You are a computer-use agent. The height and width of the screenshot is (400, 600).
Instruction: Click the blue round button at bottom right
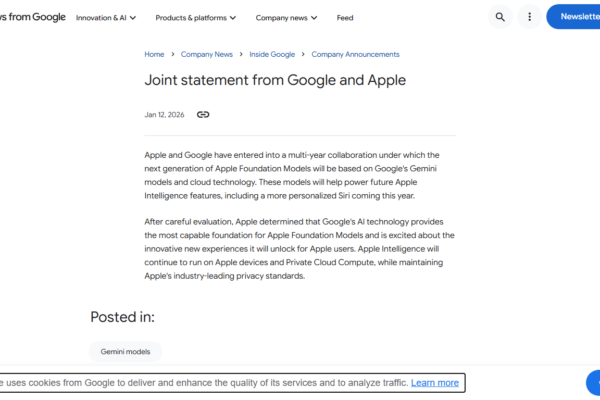[593, 383]
